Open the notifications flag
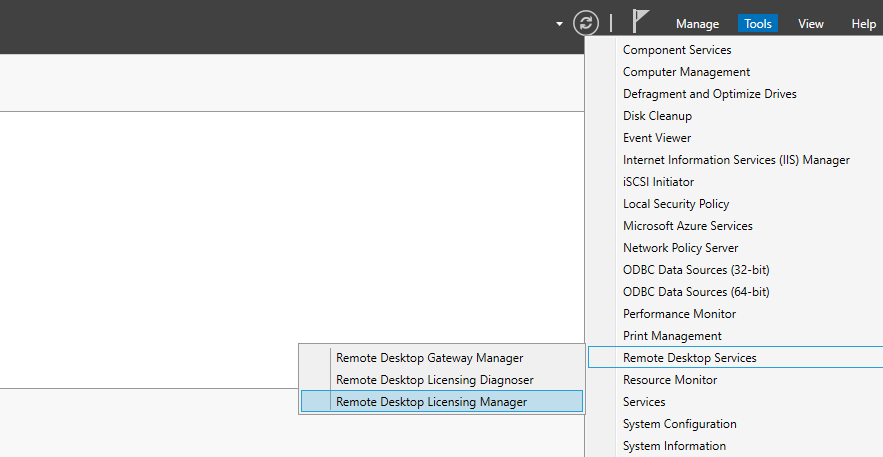 click(x=640, y=21)
